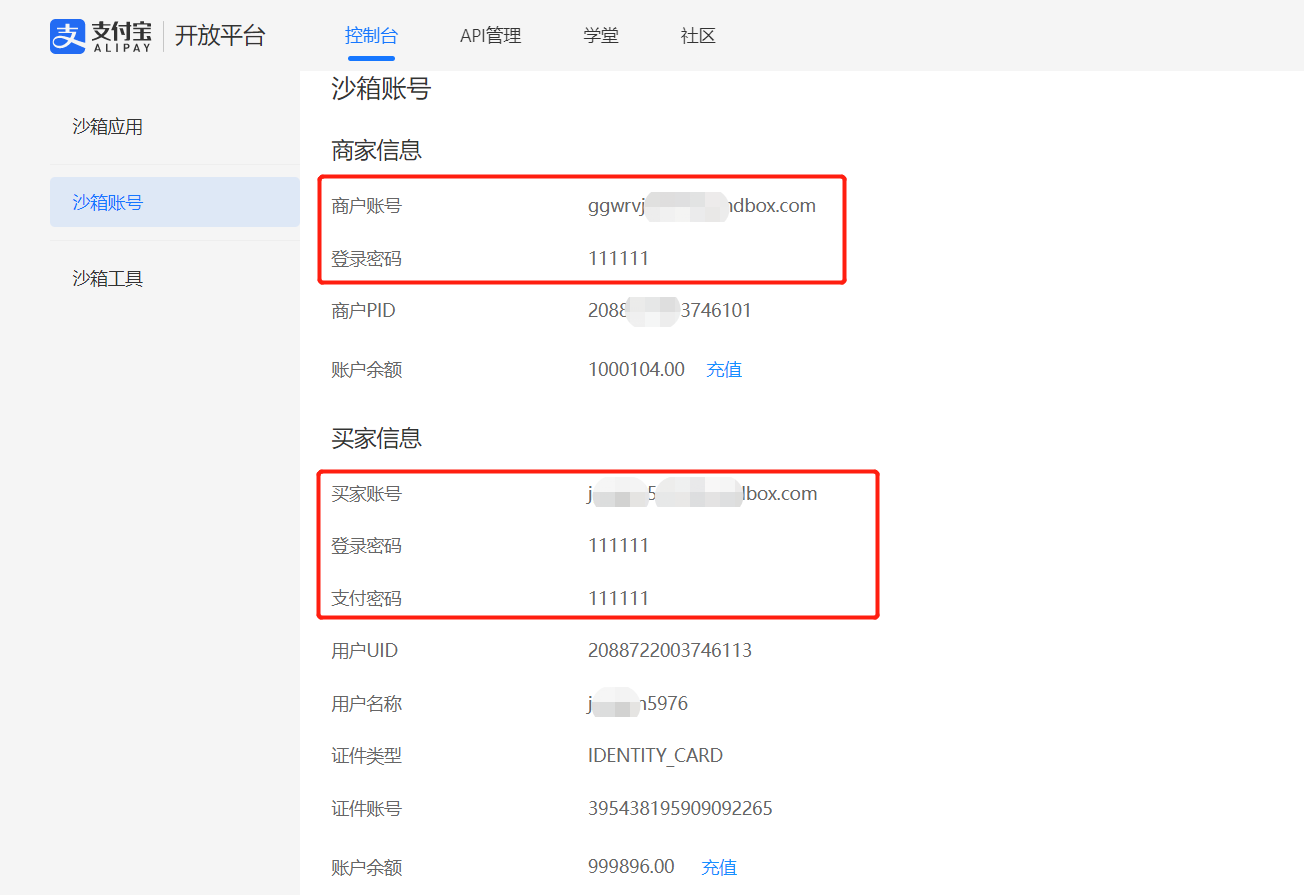Click the merchant balance value 1000104.00
Image resolution: width=1304 pixels, height=895 pixels.
[x=636, y=370]
